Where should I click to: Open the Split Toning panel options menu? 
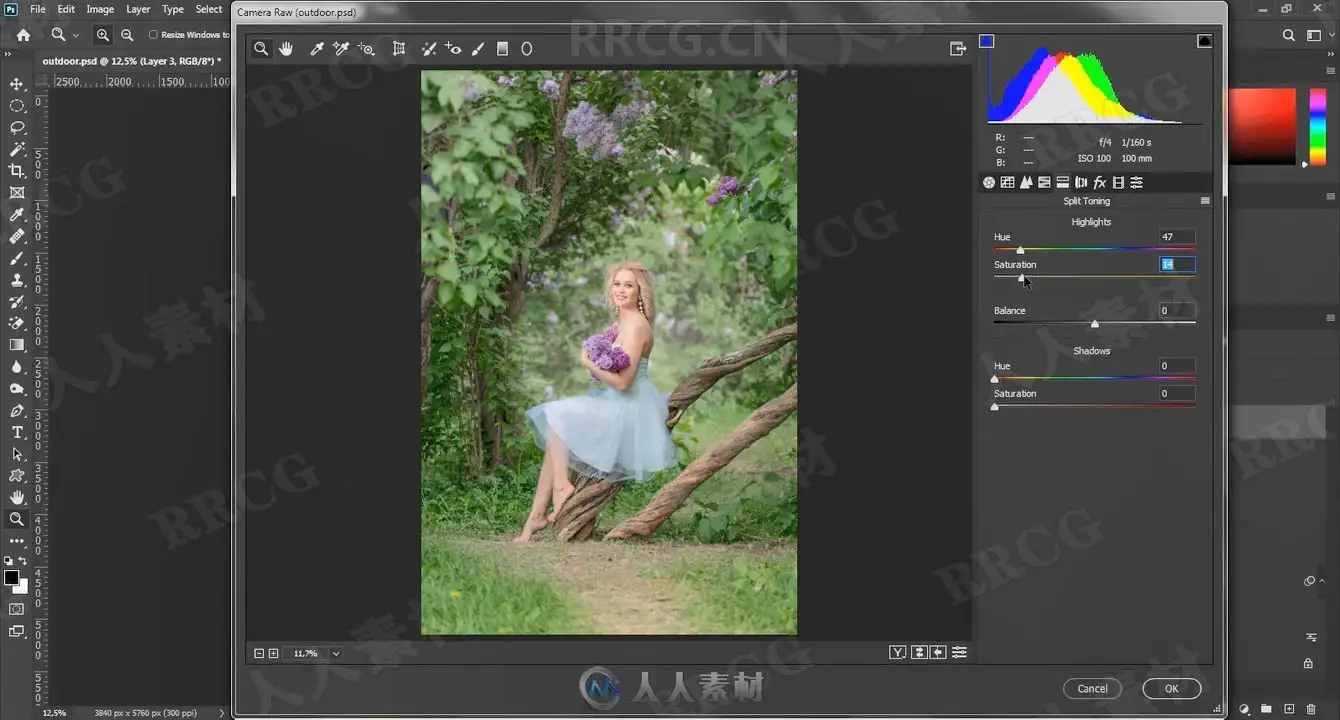tap(1205, 201)
